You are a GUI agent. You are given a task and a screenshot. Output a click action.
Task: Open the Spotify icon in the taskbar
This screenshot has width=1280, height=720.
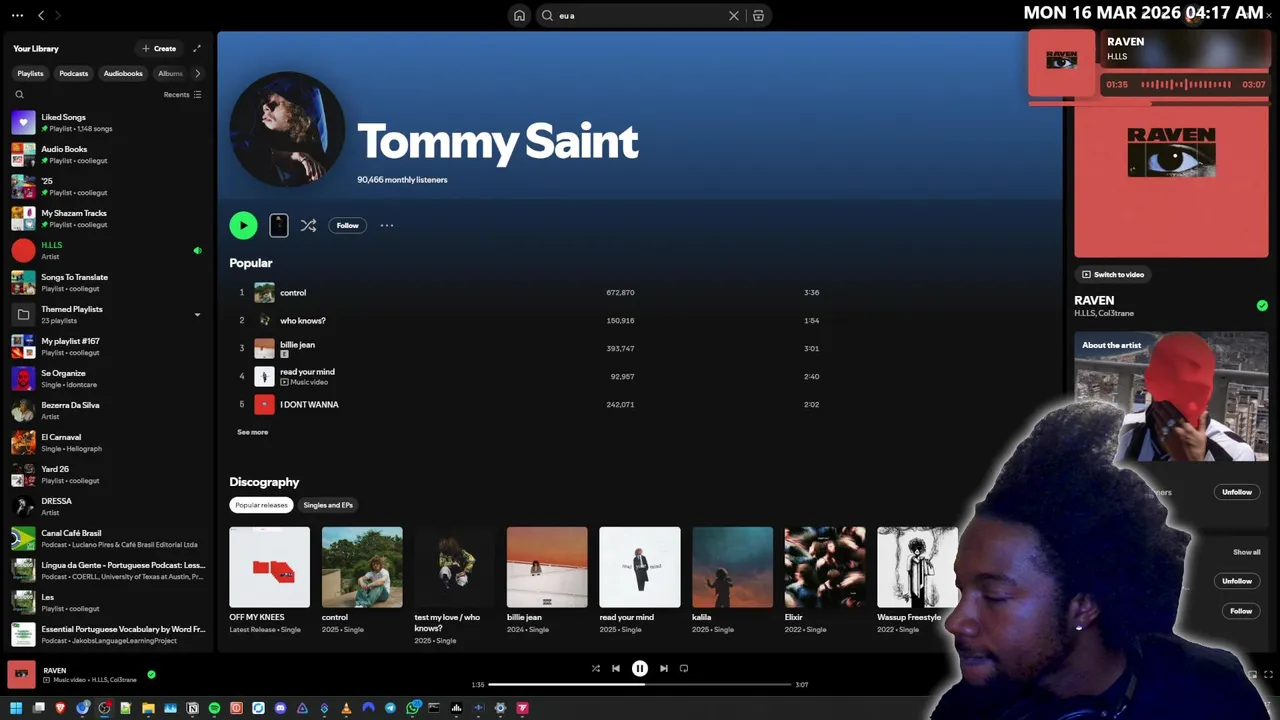pyautogui.click(x=214, y=708)
